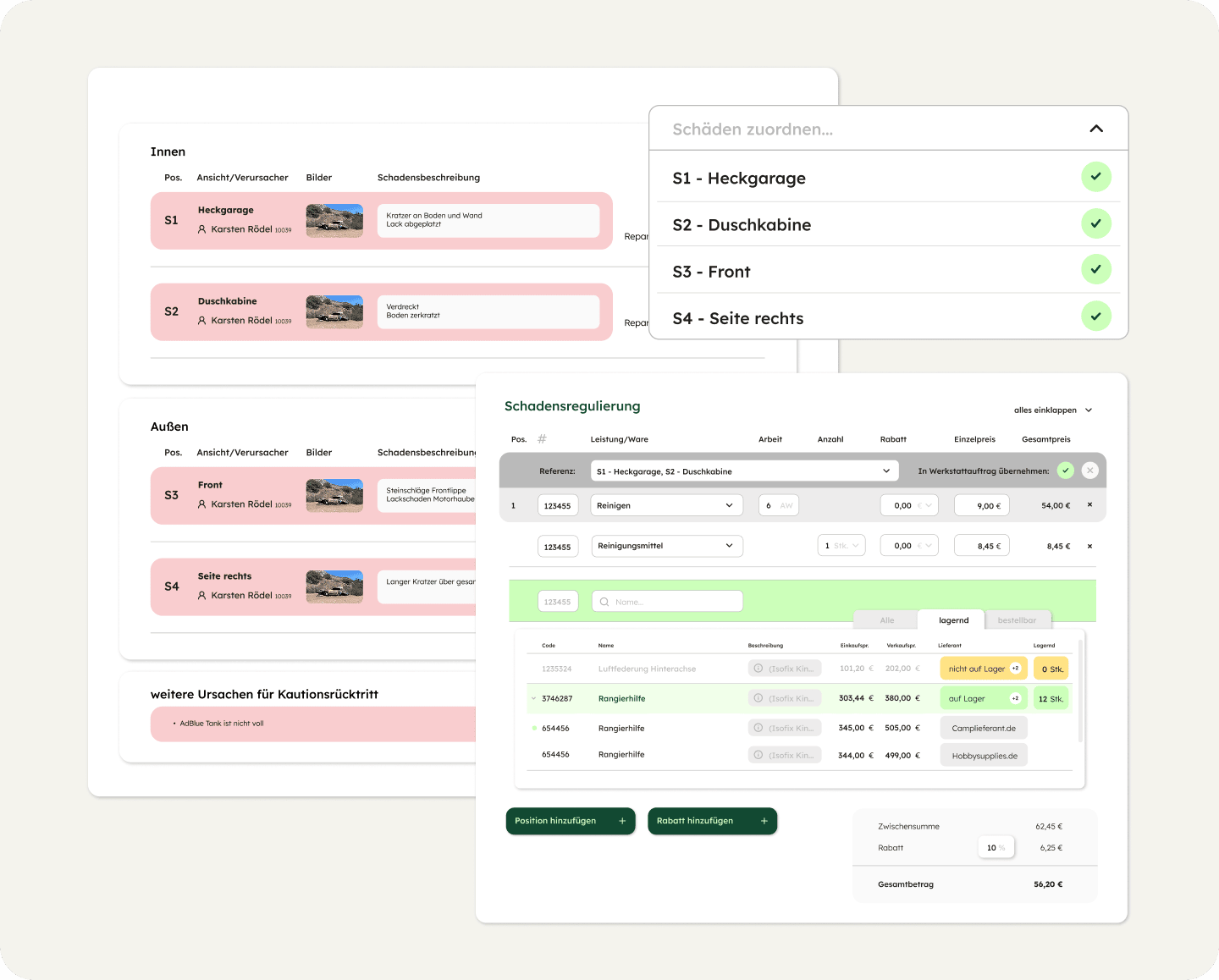Collapse the Schäden zuordnen dropdown
1219x980 pixels.
[x=1095, y=129]
